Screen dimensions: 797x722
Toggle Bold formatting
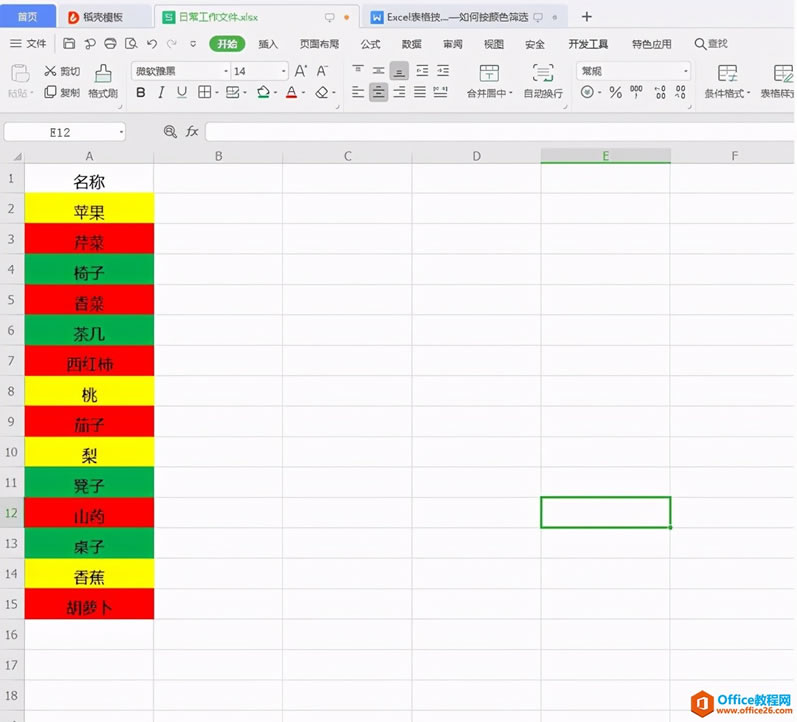click(141, 93)
